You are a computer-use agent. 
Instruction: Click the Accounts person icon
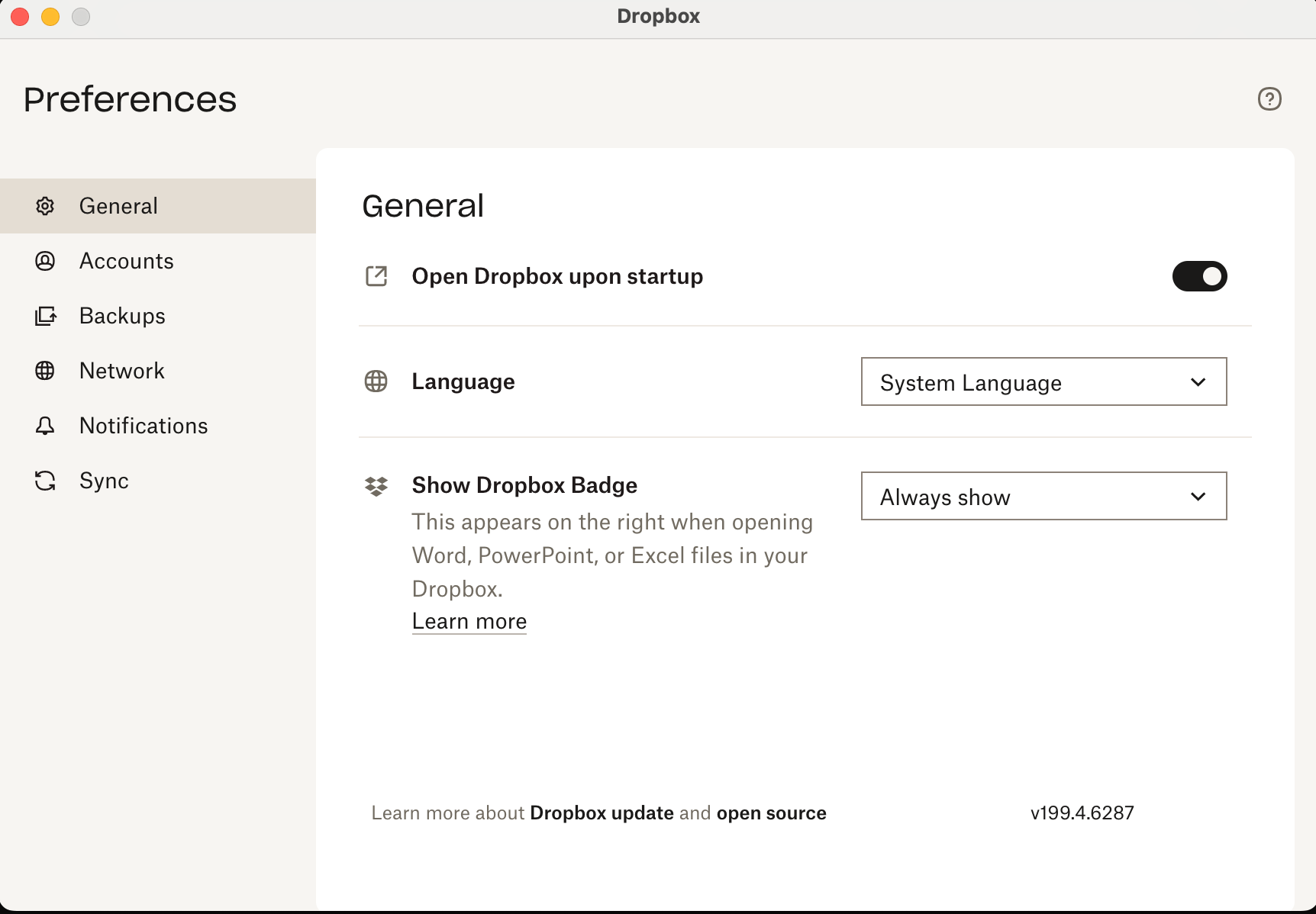pyautogui.click(x=45, y=261)
